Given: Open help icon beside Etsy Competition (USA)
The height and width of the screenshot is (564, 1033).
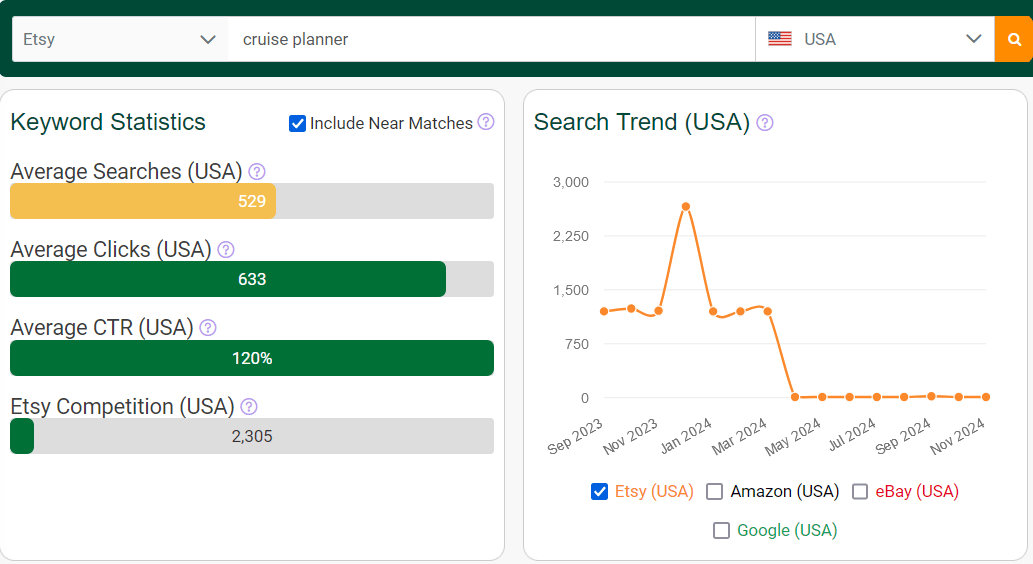Looking at the screenshot, I should (249, 407).
